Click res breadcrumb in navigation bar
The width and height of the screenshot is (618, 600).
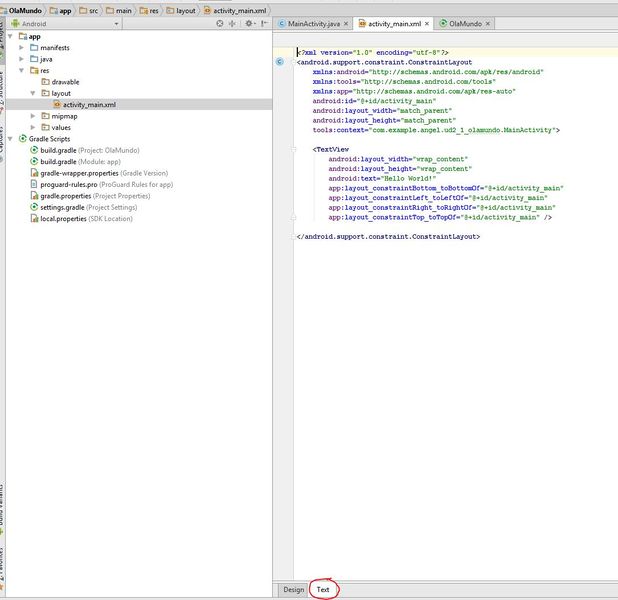(x=149, y=11)
